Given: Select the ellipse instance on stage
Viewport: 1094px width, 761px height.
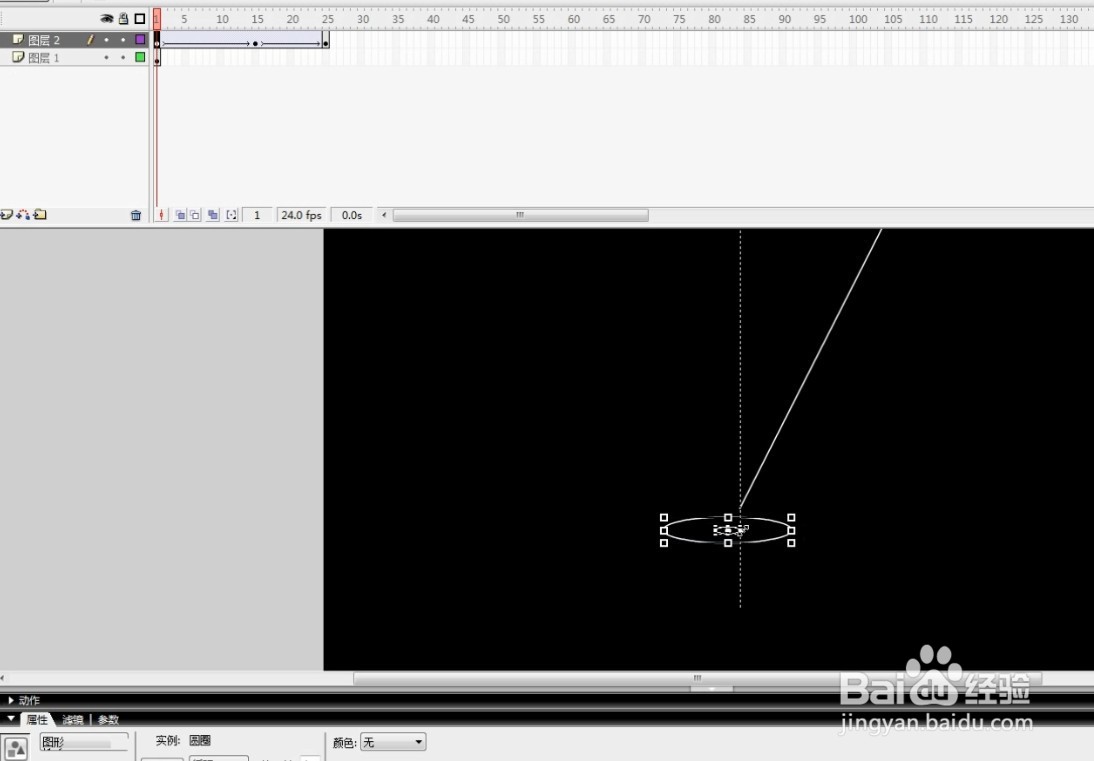Looking at the screenshot, I should click(x=728, y=530).
